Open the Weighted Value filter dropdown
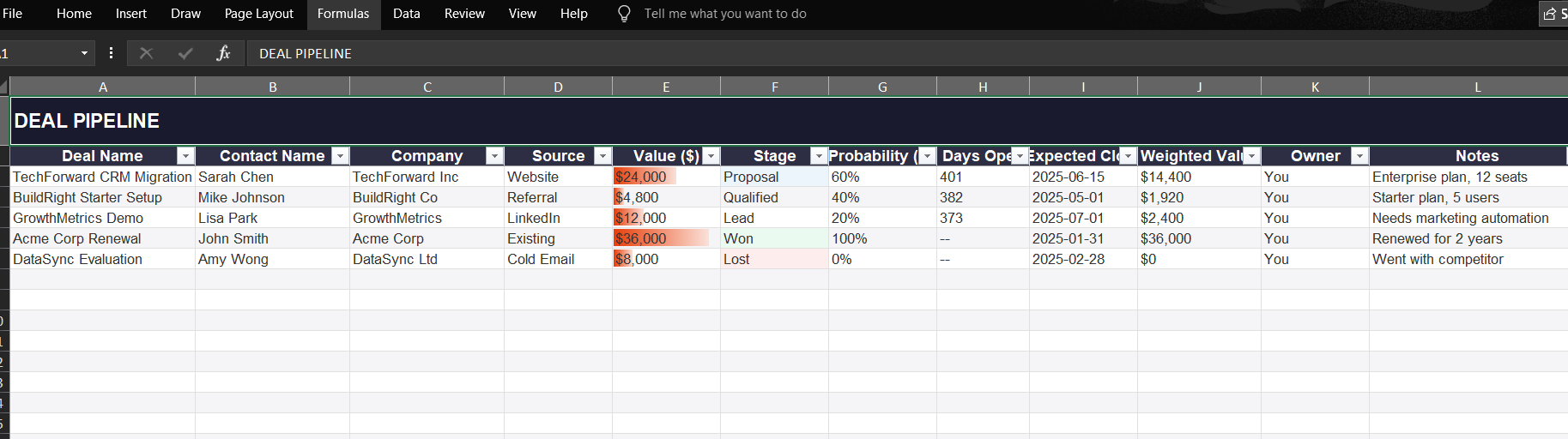This screenshot has height=439, width=1568. (1251, 156)
